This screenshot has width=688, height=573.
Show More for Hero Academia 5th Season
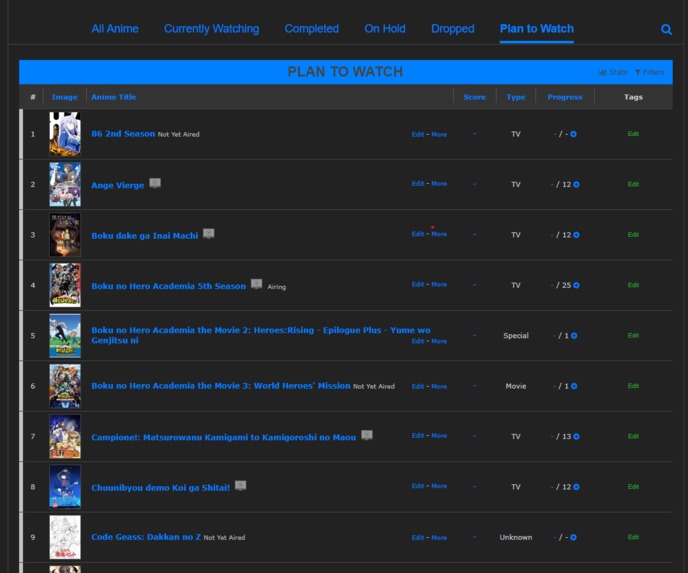439,284
